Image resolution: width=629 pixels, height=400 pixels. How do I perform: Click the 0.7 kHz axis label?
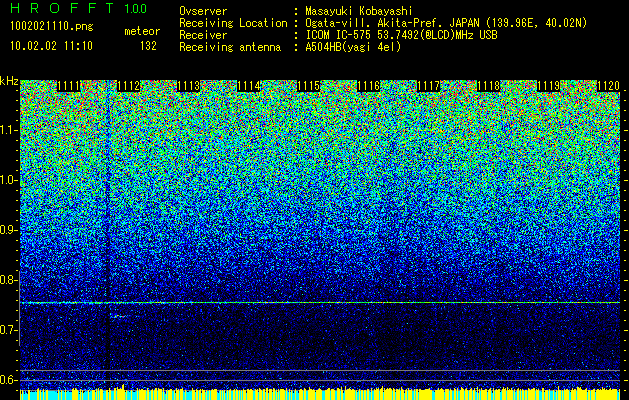coord(9,330)
